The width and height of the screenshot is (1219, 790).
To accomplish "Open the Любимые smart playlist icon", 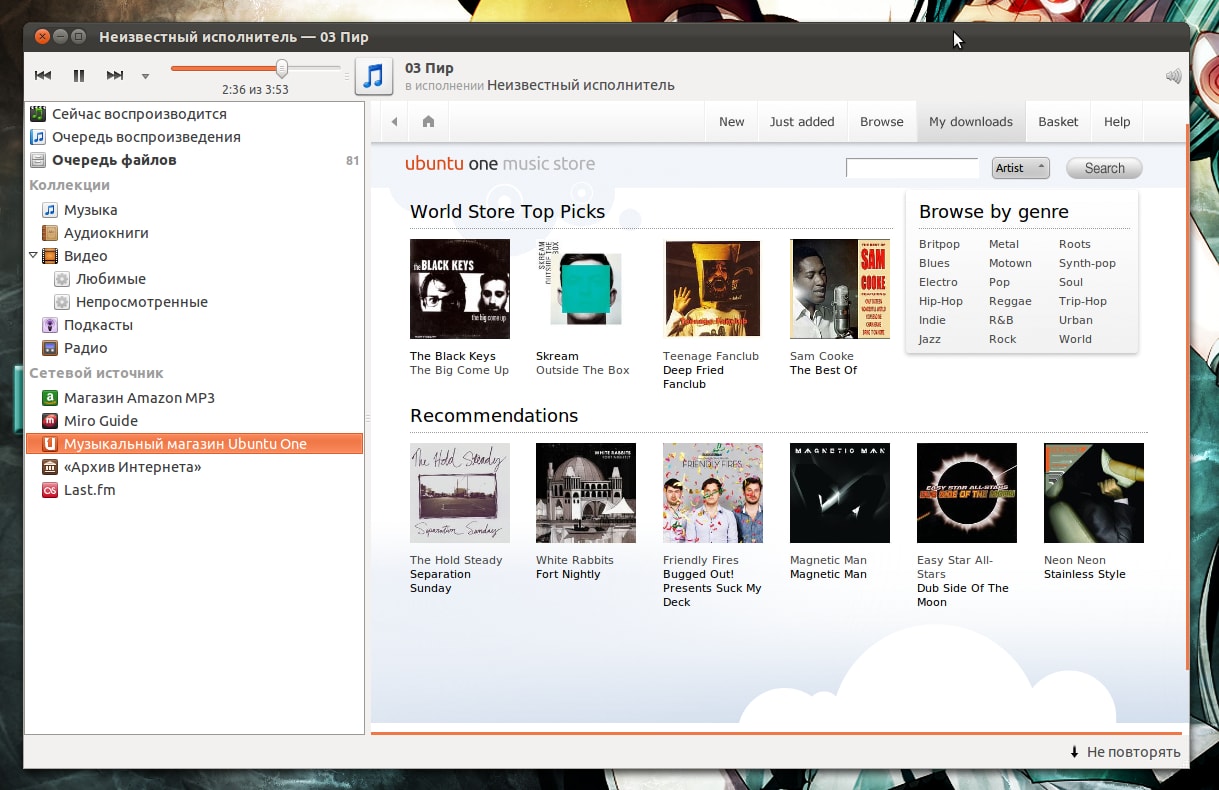I will click(x=62, y=279).
